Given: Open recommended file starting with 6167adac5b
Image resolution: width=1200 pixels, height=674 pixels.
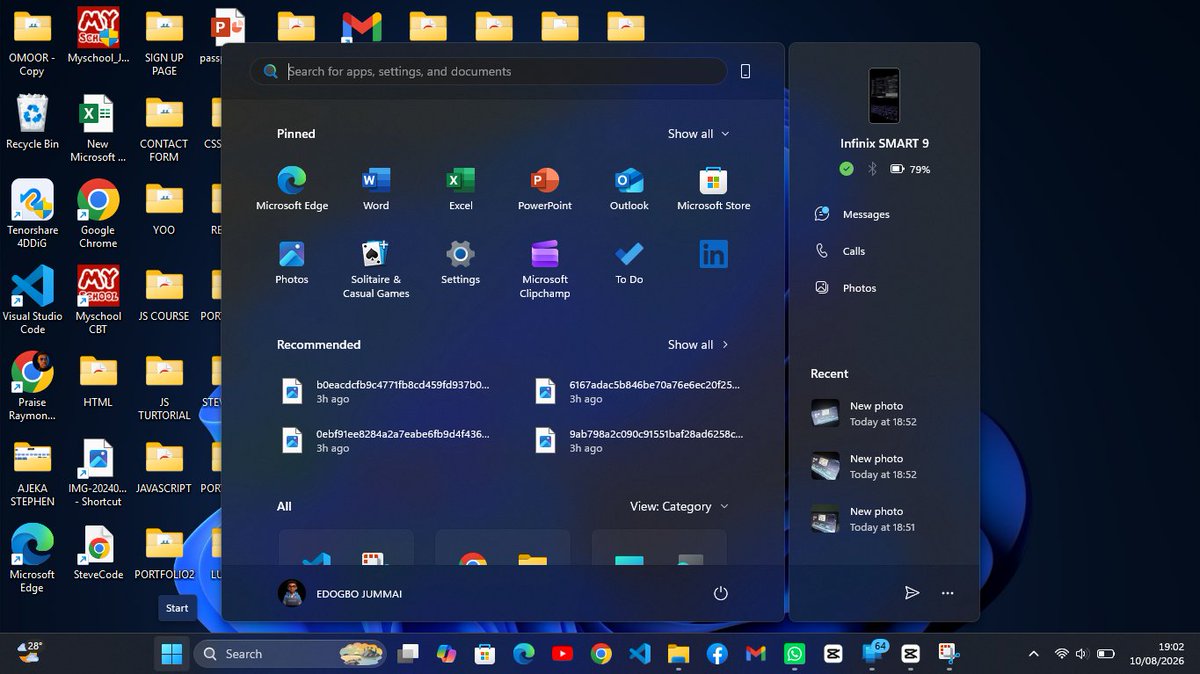Looking at the screenshot, I should [641, 391].
